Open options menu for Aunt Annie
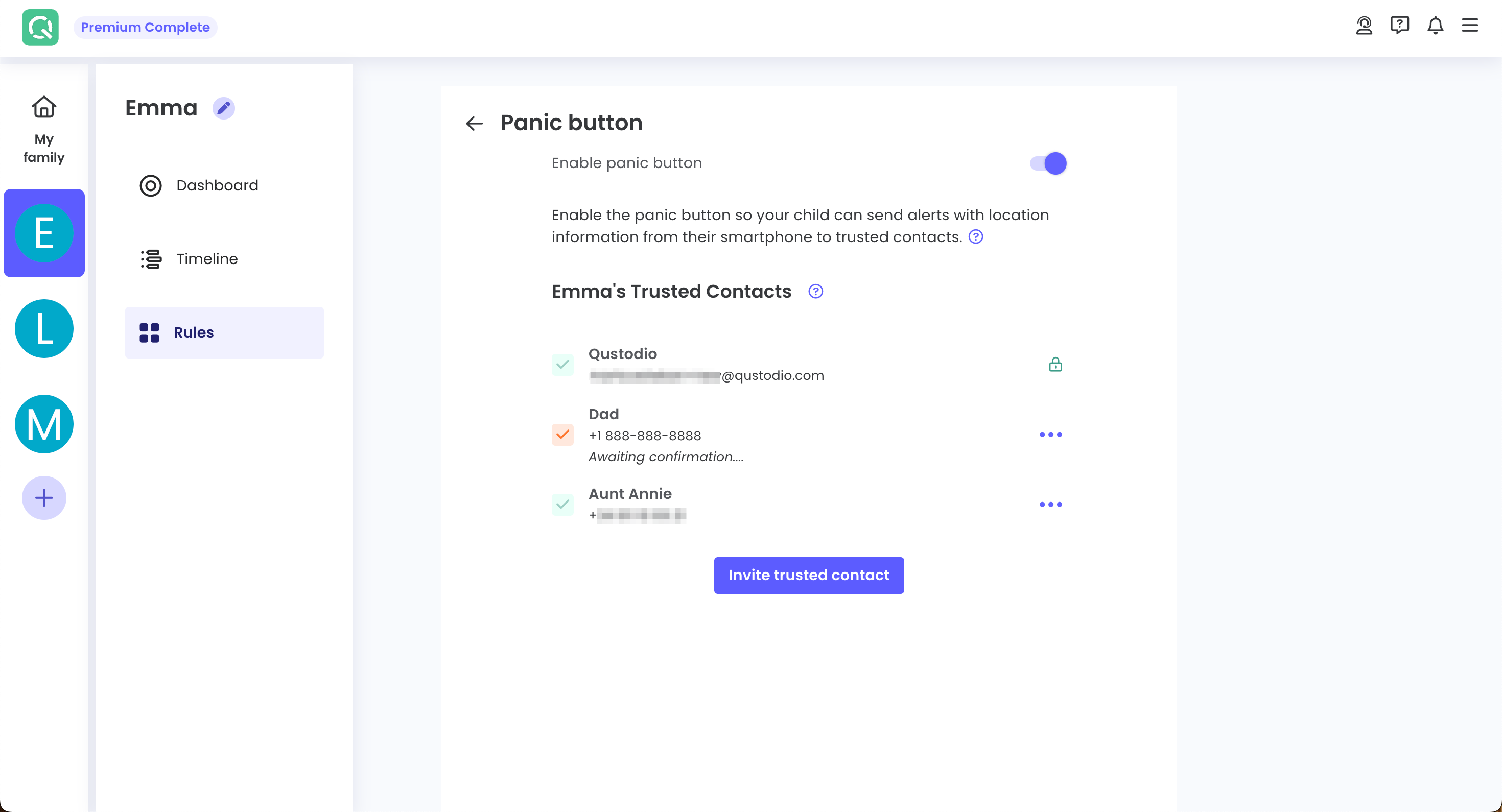The height and width of the screenshot is (812, 1502). pyautogui.click(x=1050, y=505)
